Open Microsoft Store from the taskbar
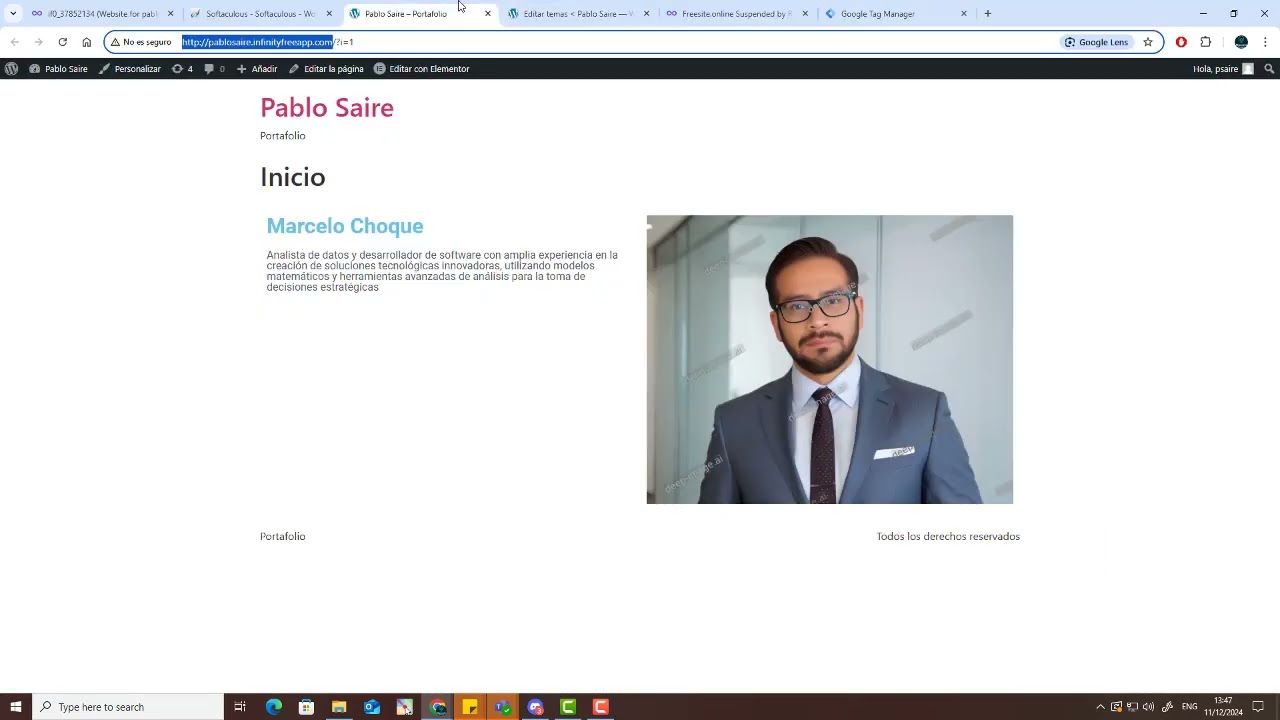Viewport: 1280px width, 720px height. [x=307, y=707]
